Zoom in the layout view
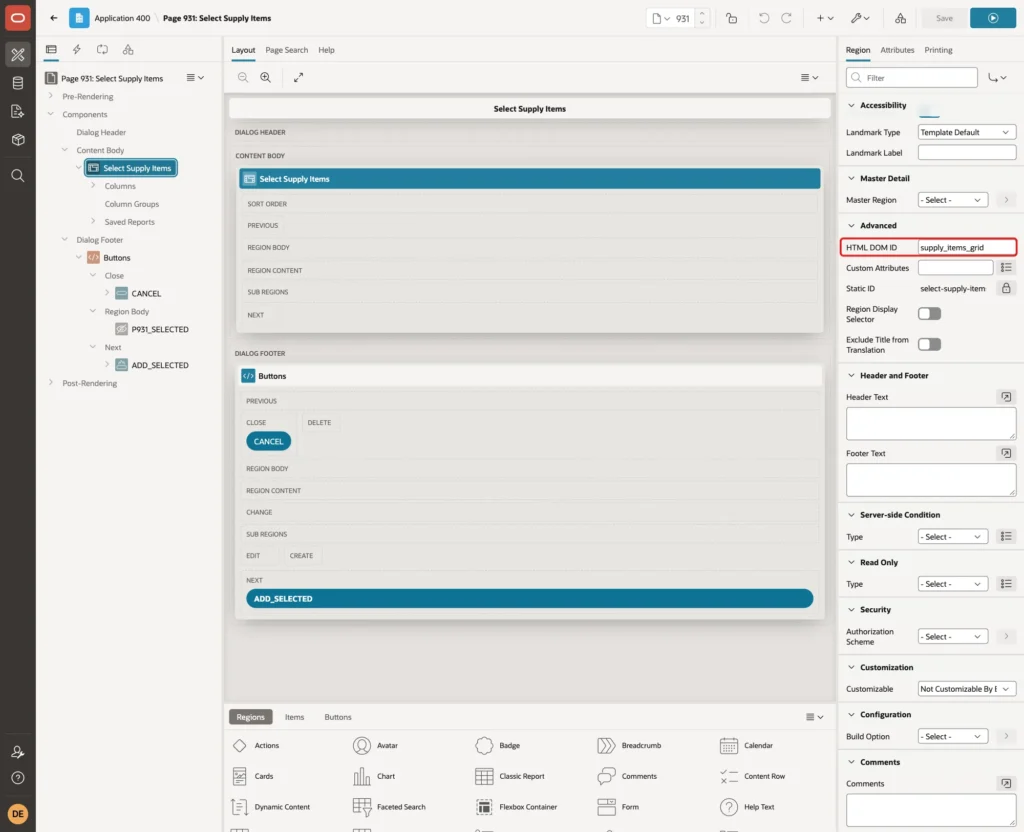Image resolution: width=1024 pixels, height=832 pixels. [266, 77]
